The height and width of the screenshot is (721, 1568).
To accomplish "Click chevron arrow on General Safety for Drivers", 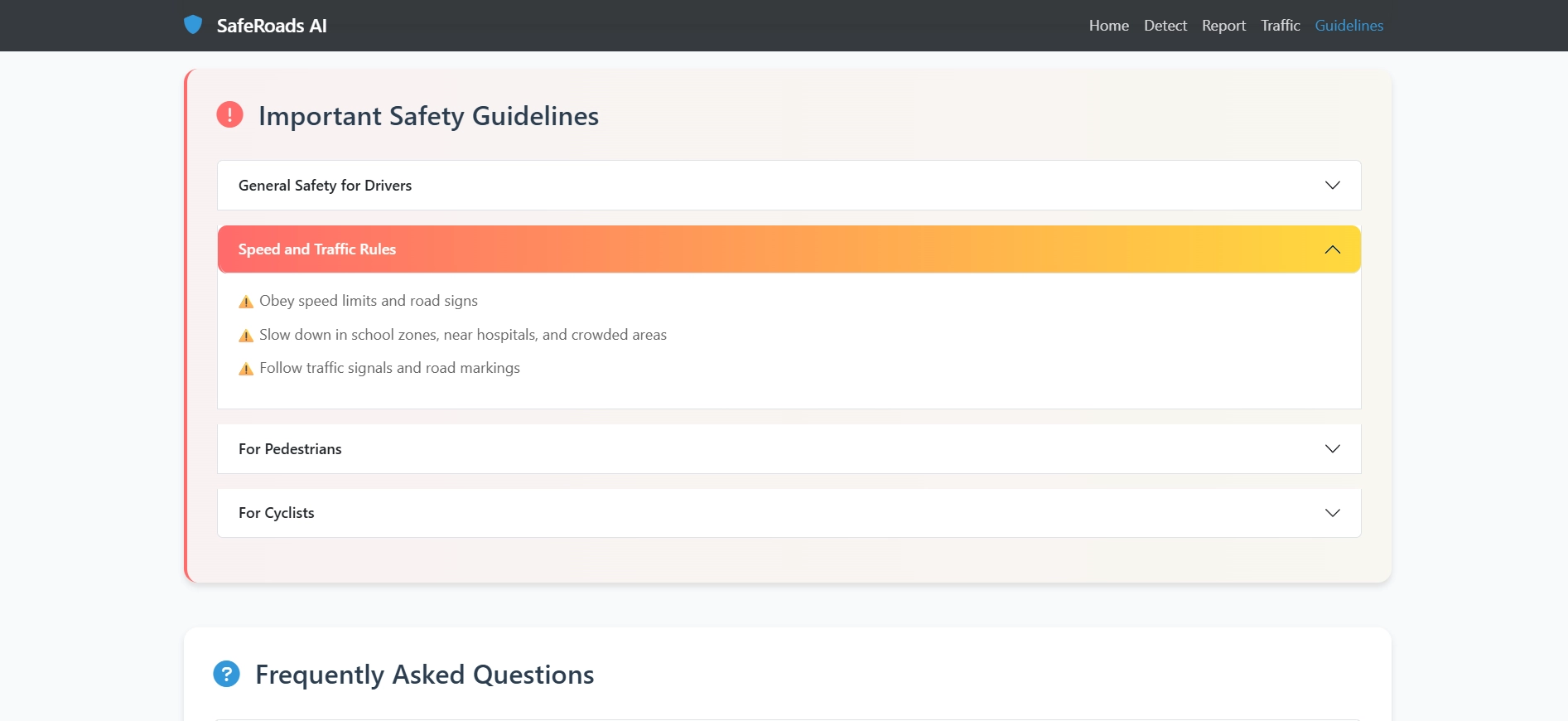I will tap(1332, 186).
